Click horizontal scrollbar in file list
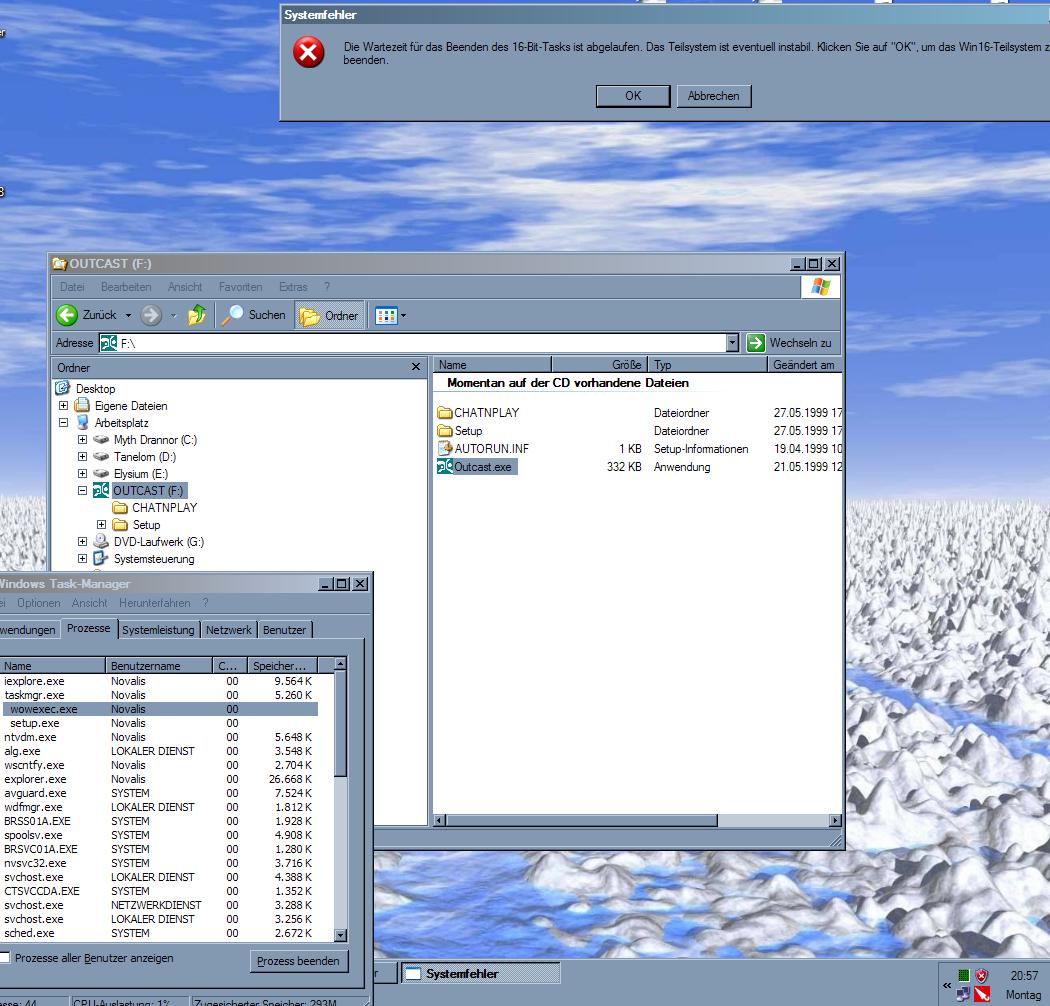 [x=581, y=820]
